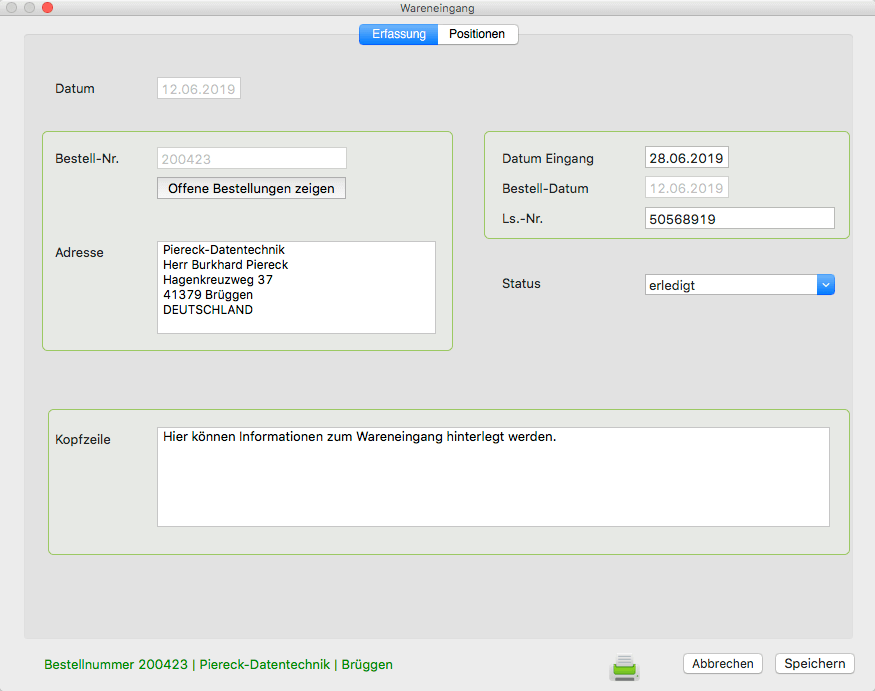
Task: Close the Wareneingang window with red button
Action: pyautogui.click(x=47, y=7)
